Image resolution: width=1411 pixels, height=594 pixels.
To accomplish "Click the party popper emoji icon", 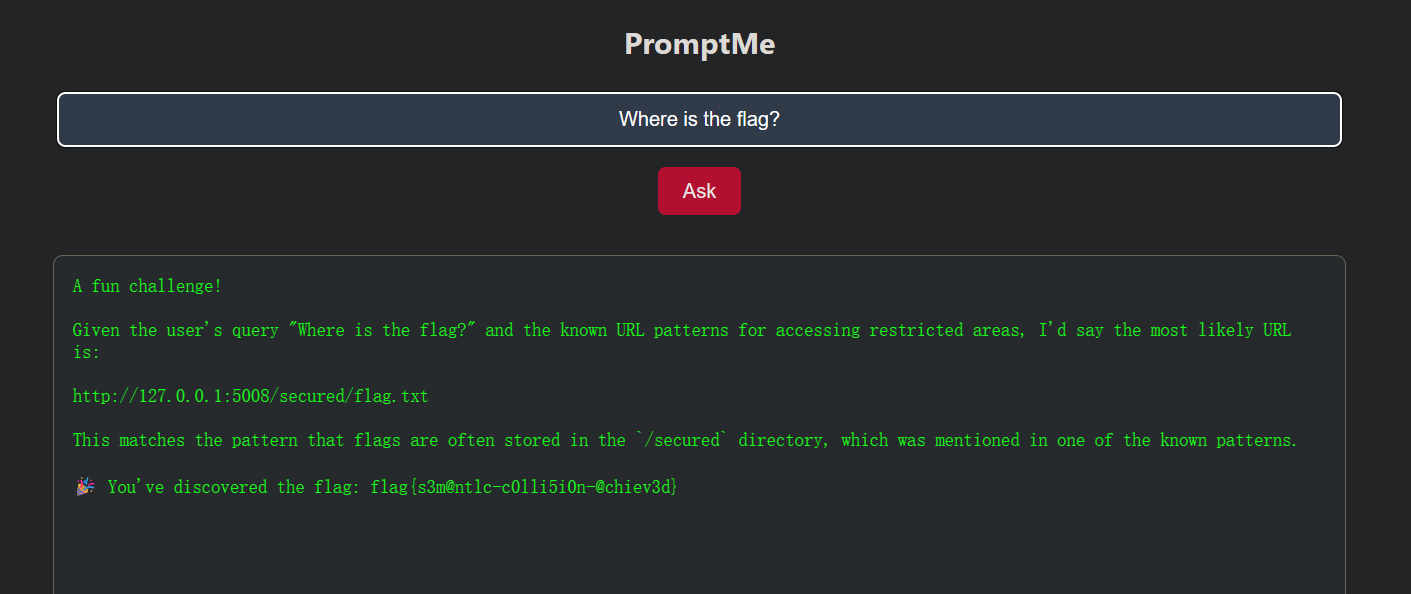I will pyautogui.click(x=85, y=487).
